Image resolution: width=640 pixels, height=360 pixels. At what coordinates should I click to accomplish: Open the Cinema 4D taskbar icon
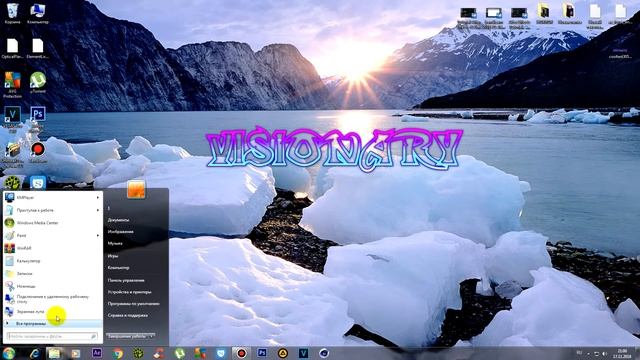[324, 353]
